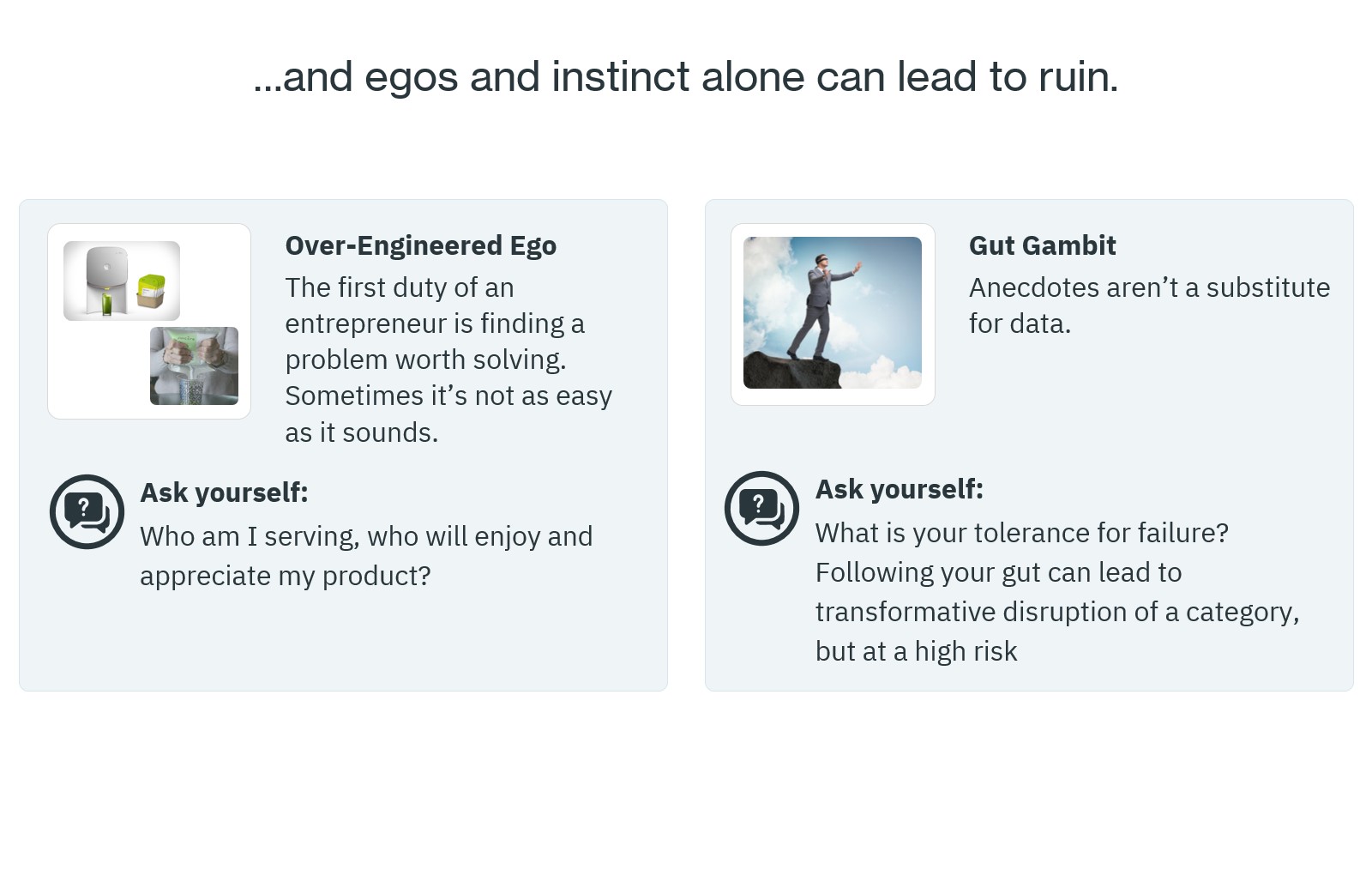Click the Gut Gambit heading

pos(1043,245)
